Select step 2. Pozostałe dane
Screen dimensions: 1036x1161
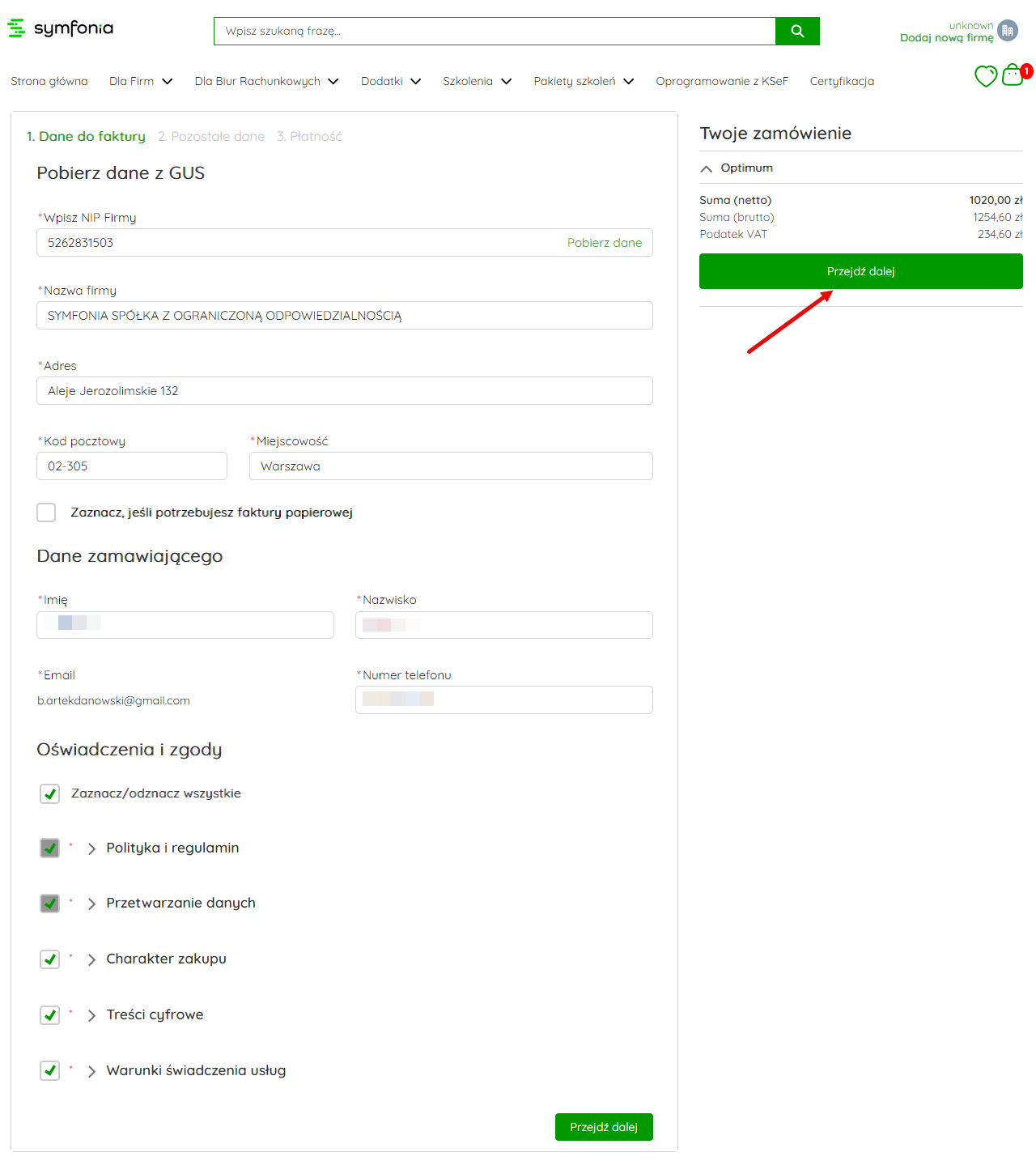pyautogui.click(x=211, y=136)
